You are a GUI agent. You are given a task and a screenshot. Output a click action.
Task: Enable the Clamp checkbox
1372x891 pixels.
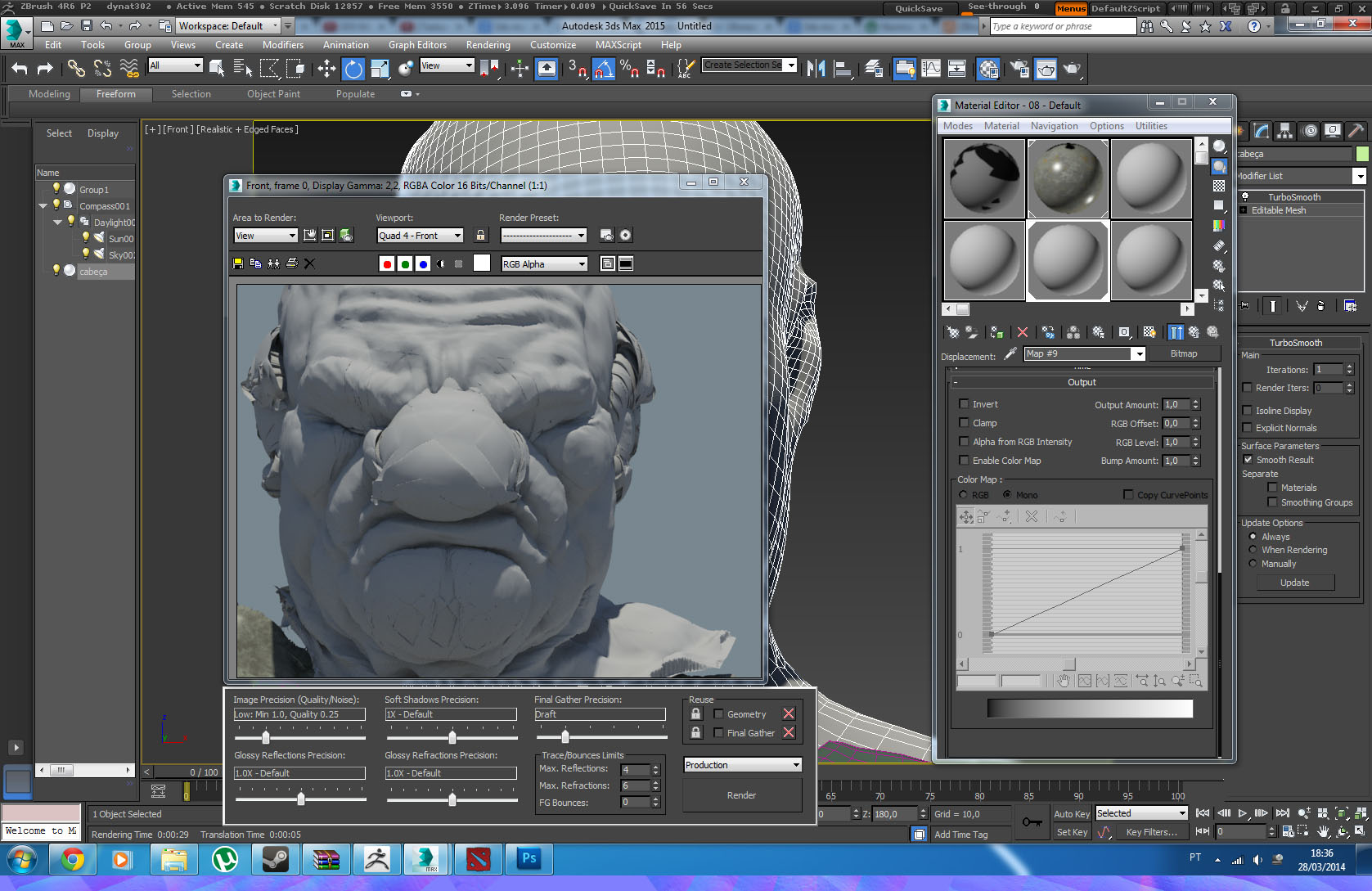point(964,423)
